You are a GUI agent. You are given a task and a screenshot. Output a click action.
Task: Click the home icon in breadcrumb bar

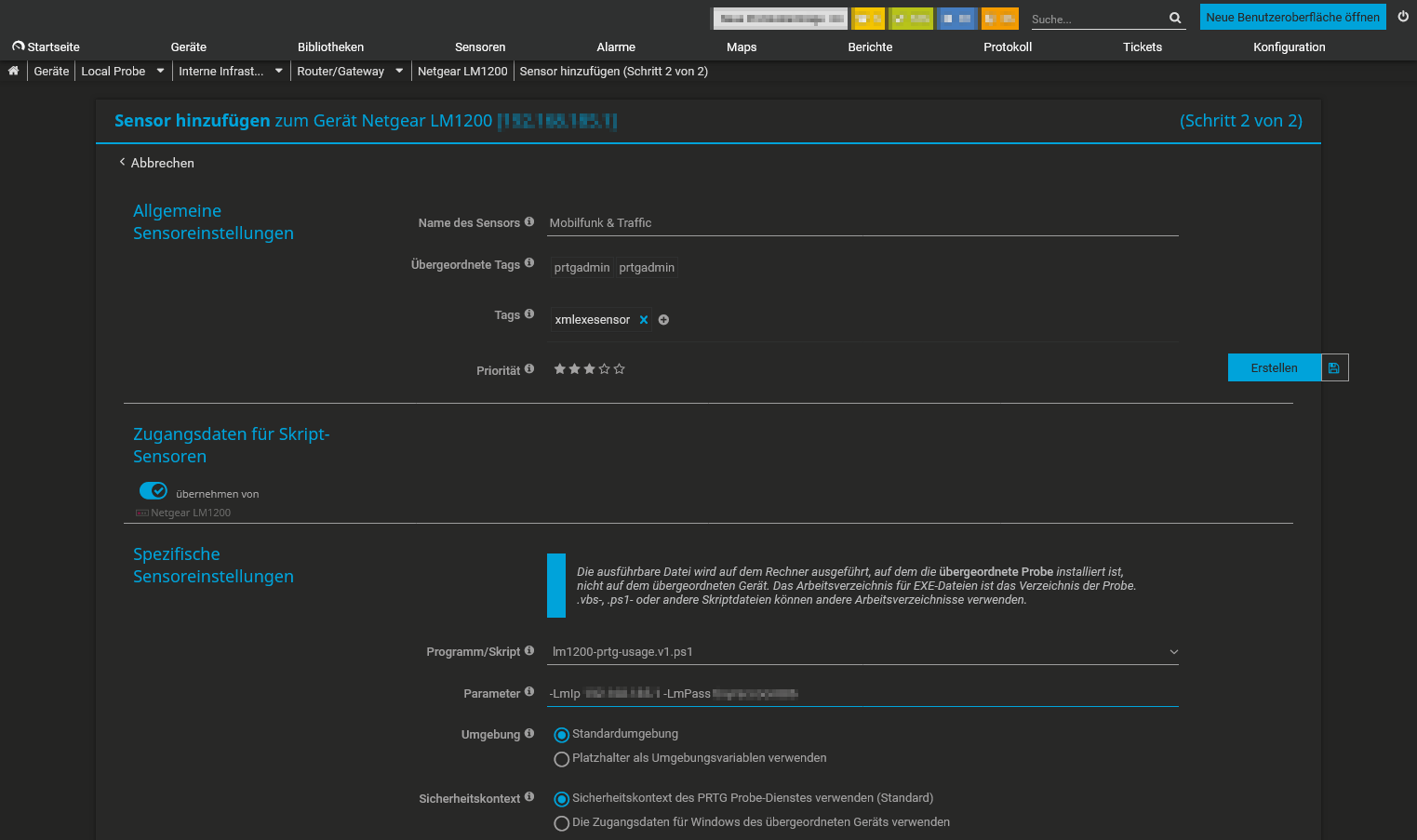[13, 71]
